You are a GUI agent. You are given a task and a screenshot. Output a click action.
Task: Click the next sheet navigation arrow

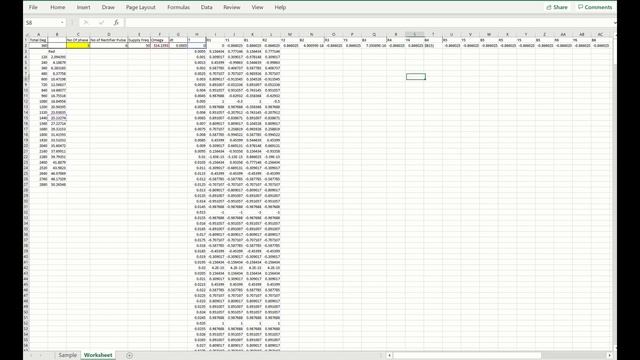point(40,356)
